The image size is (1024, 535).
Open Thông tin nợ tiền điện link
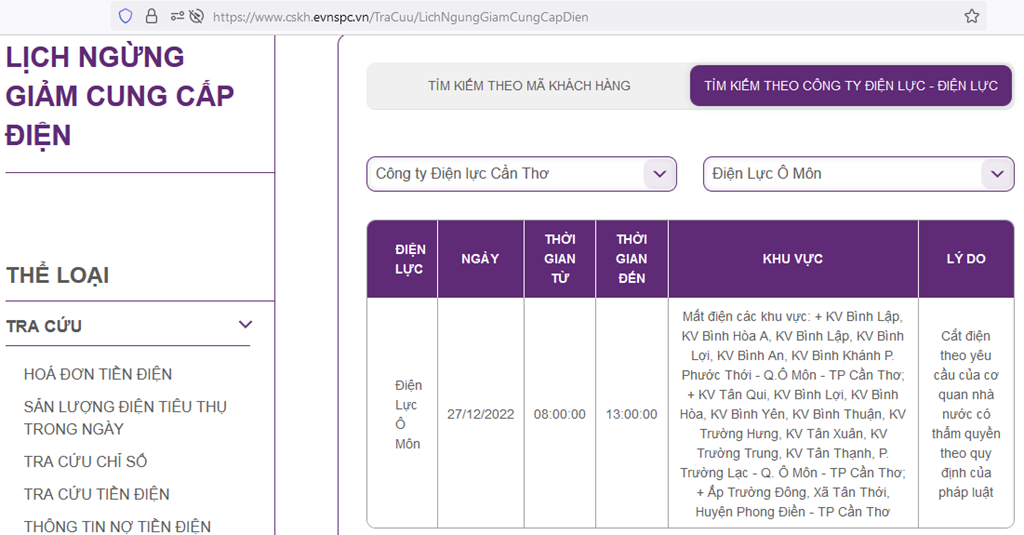[x=117, y=526]
